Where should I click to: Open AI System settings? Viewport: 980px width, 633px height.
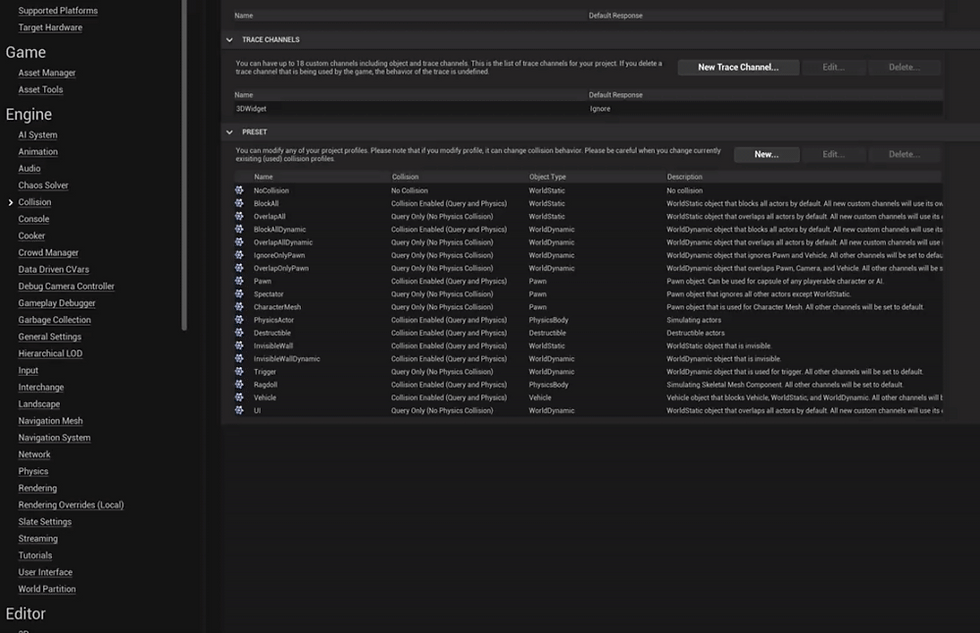(38, 135)
